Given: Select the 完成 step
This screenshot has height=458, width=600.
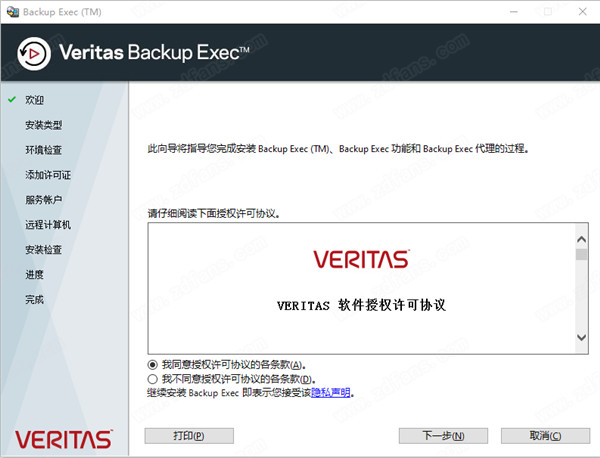Looking at the screenshot, I should [34, 299].
